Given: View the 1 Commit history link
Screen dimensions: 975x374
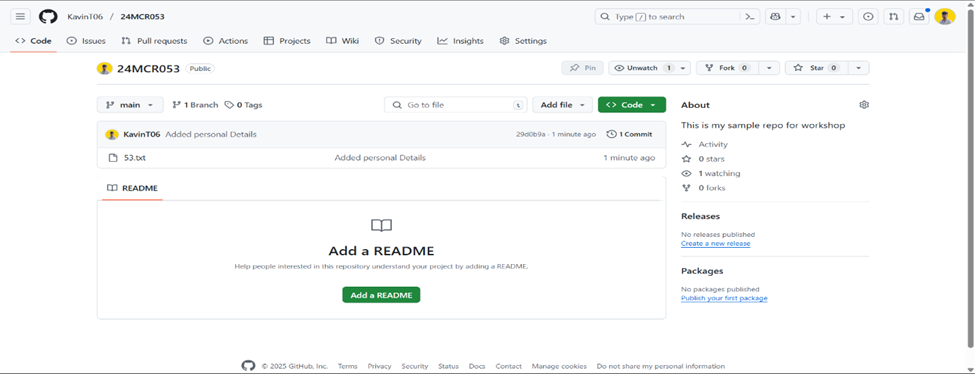Looking at the screenshot, I should click(629, 134).
